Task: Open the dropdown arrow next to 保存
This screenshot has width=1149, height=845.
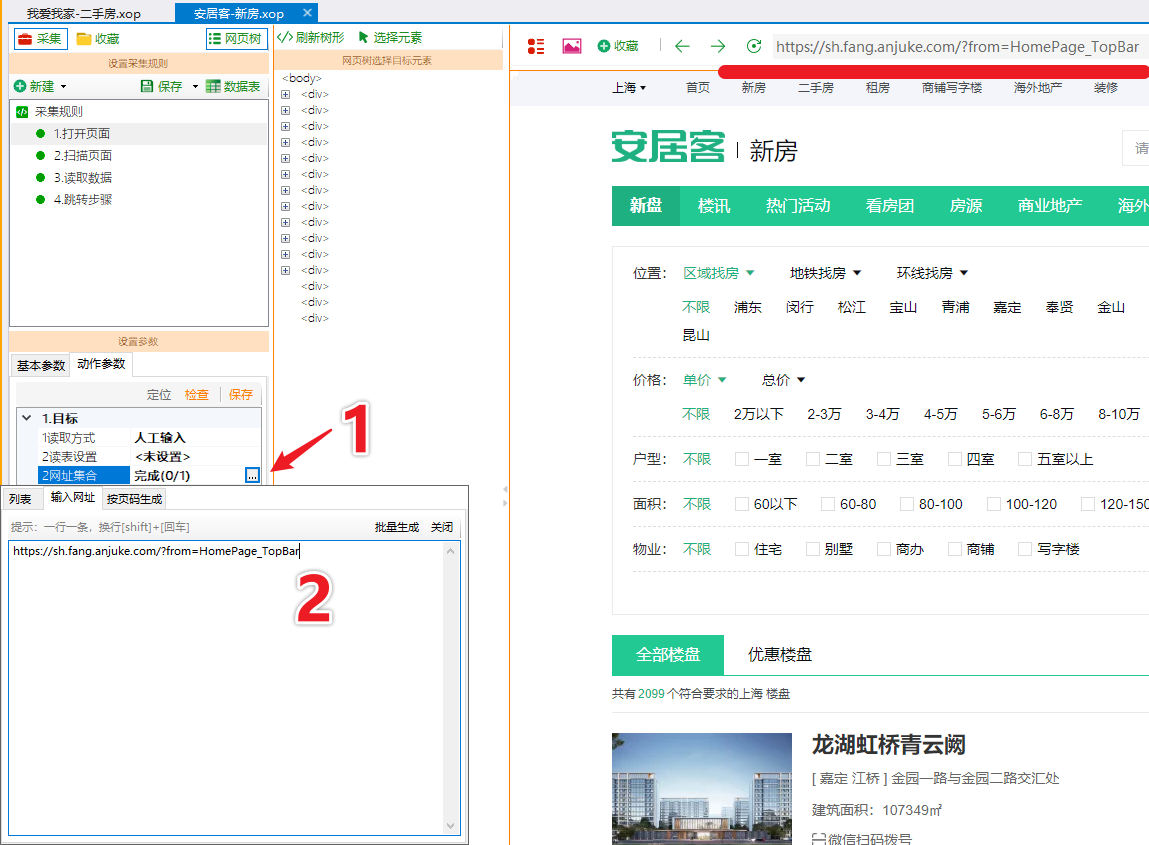Action: 196,86
